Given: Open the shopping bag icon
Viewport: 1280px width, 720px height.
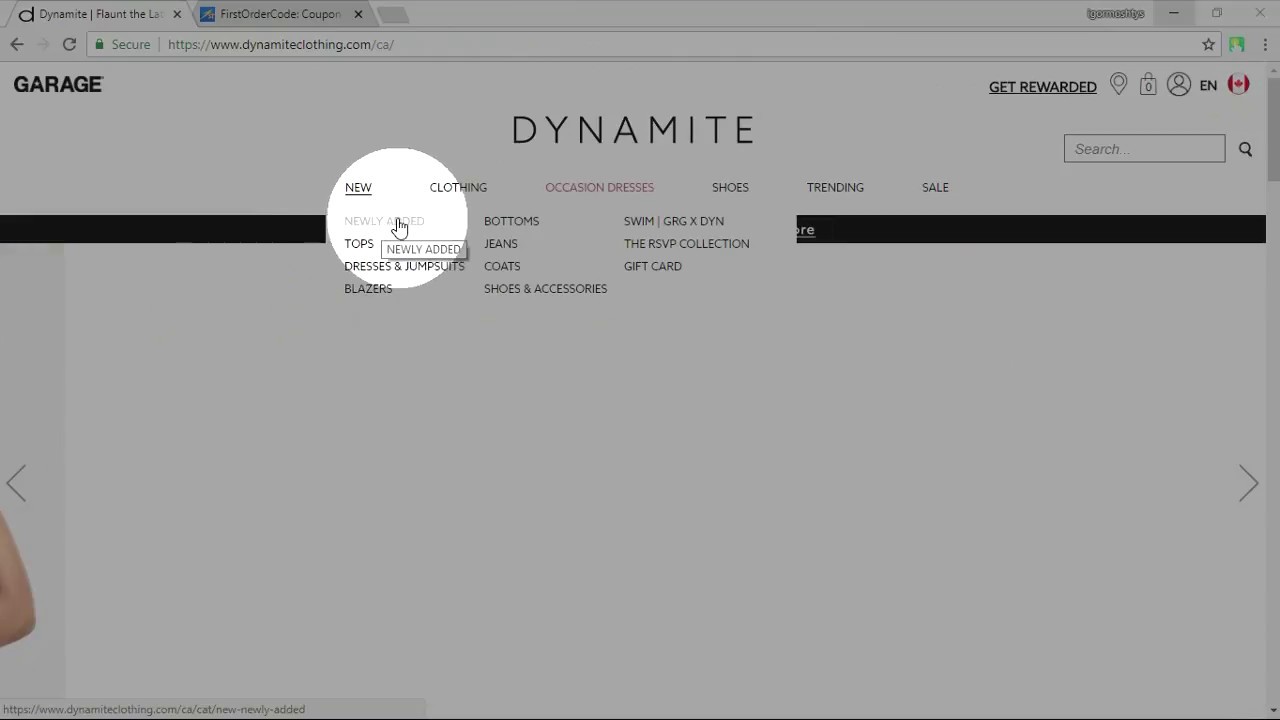Looking at the screenshot, I should click(1148, 85).
